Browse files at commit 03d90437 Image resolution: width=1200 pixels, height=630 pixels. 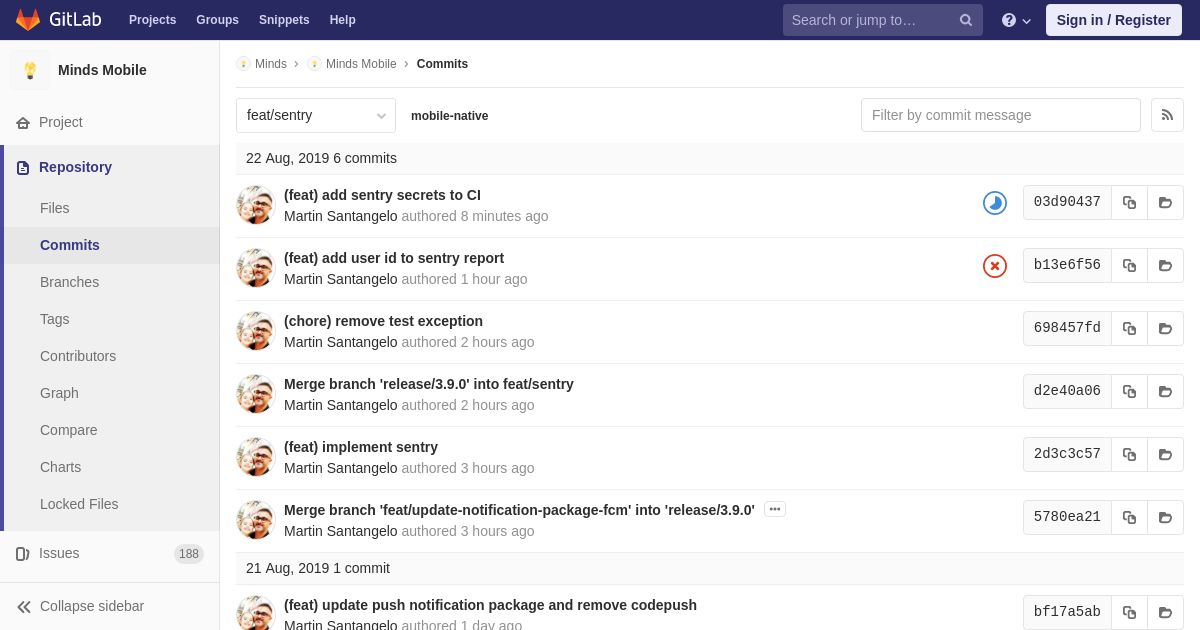[1165, 202]
